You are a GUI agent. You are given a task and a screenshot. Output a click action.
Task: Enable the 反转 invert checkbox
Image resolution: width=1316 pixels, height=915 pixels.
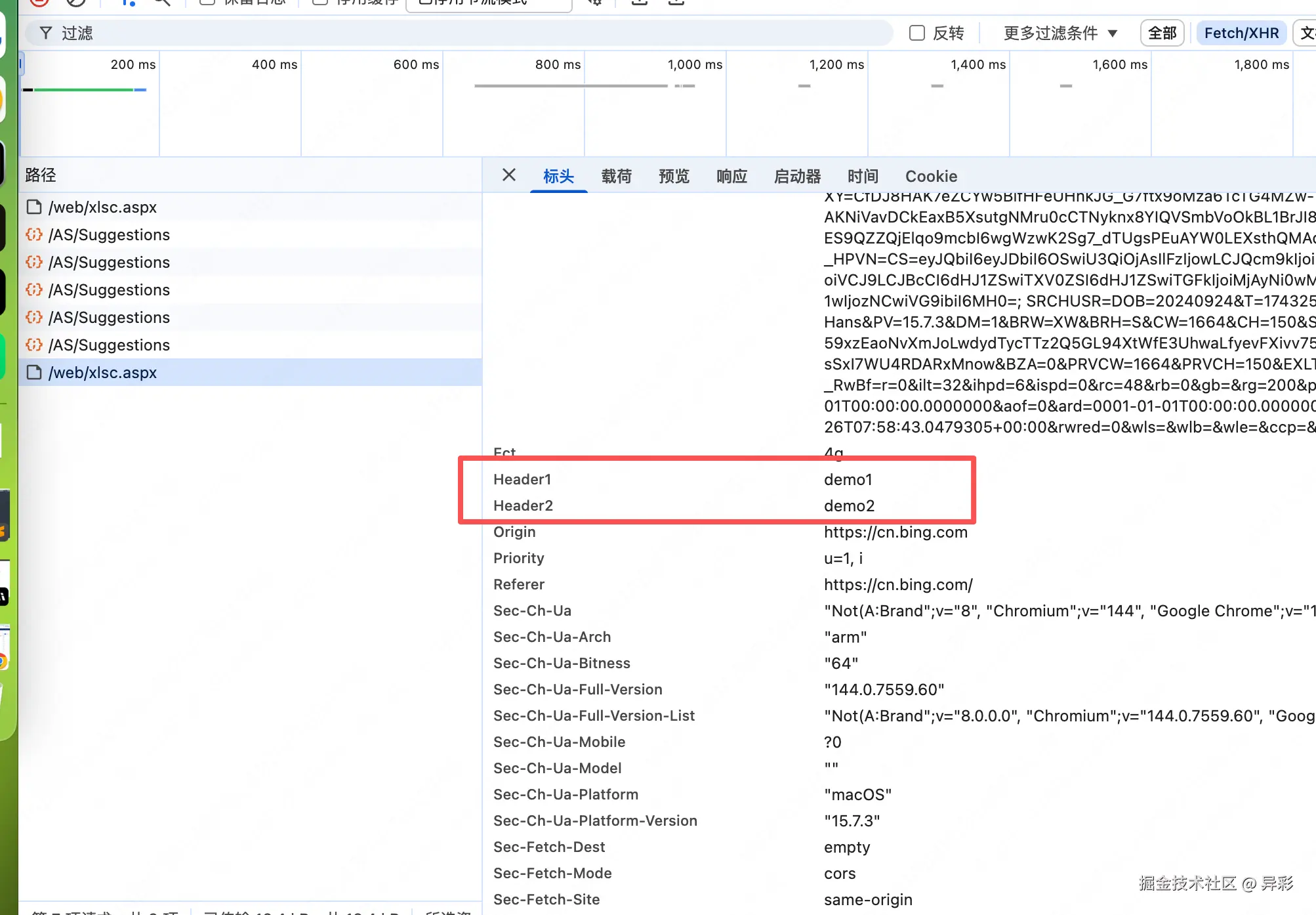pos(917,33)
